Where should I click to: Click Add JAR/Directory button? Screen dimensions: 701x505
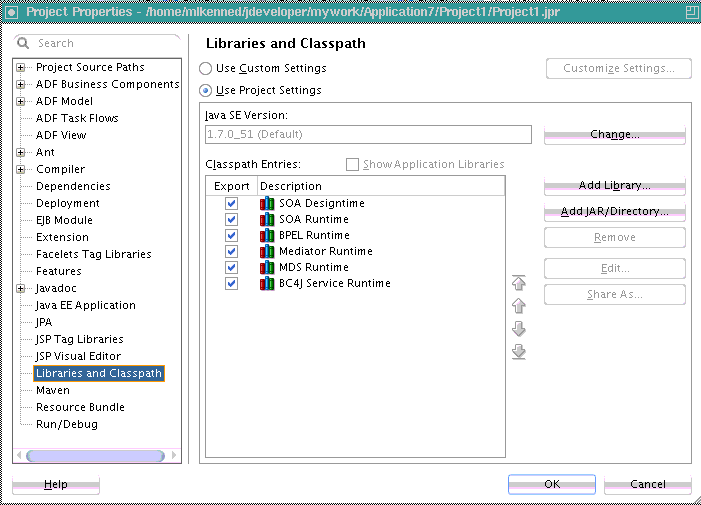[615, 211]
